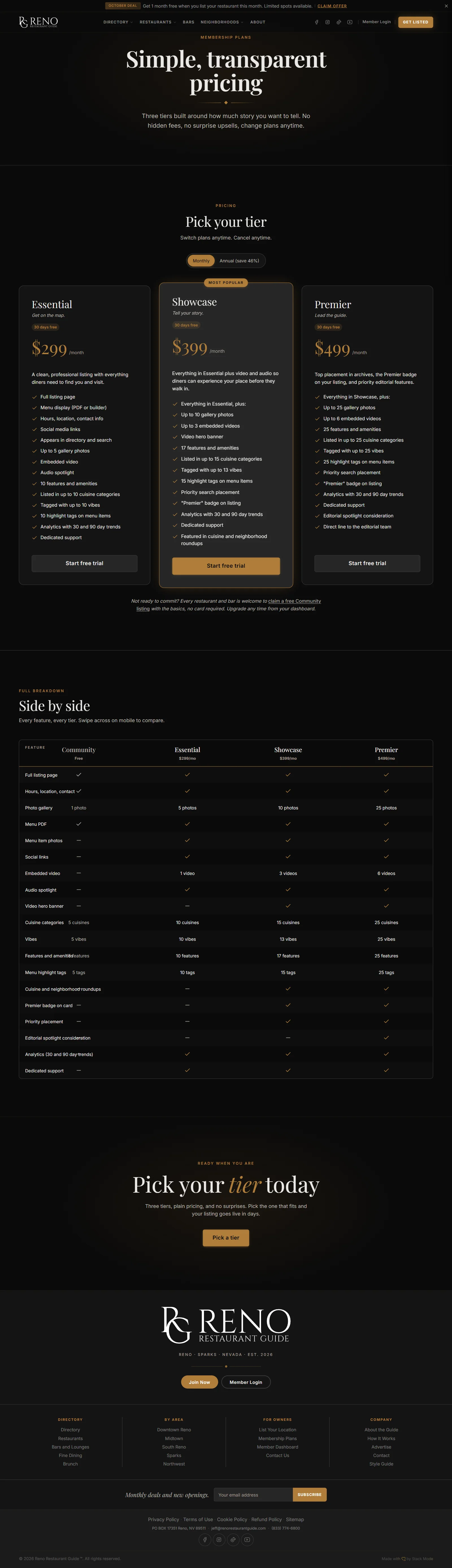452x1568 pixels.
Task: Select the Monthly billing option
Action: tap(201, 260)
